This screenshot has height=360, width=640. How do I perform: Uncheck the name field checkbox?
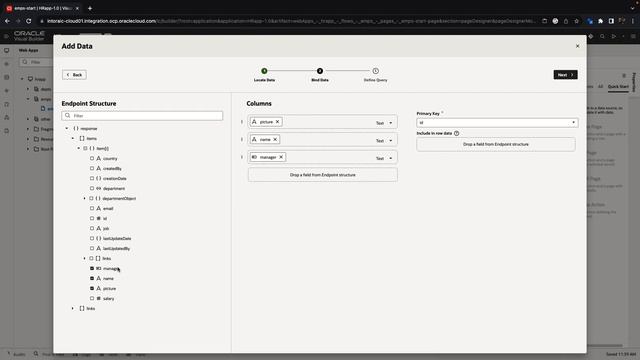(92, 278)
